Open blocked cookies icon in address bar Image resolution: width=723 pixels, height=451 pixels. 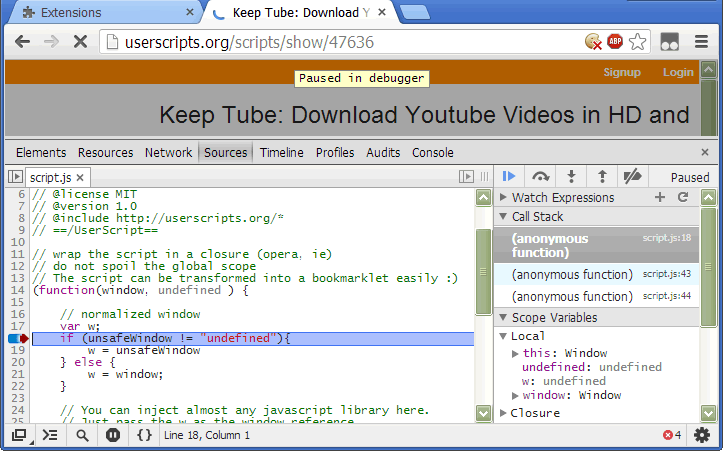(593, 42)
